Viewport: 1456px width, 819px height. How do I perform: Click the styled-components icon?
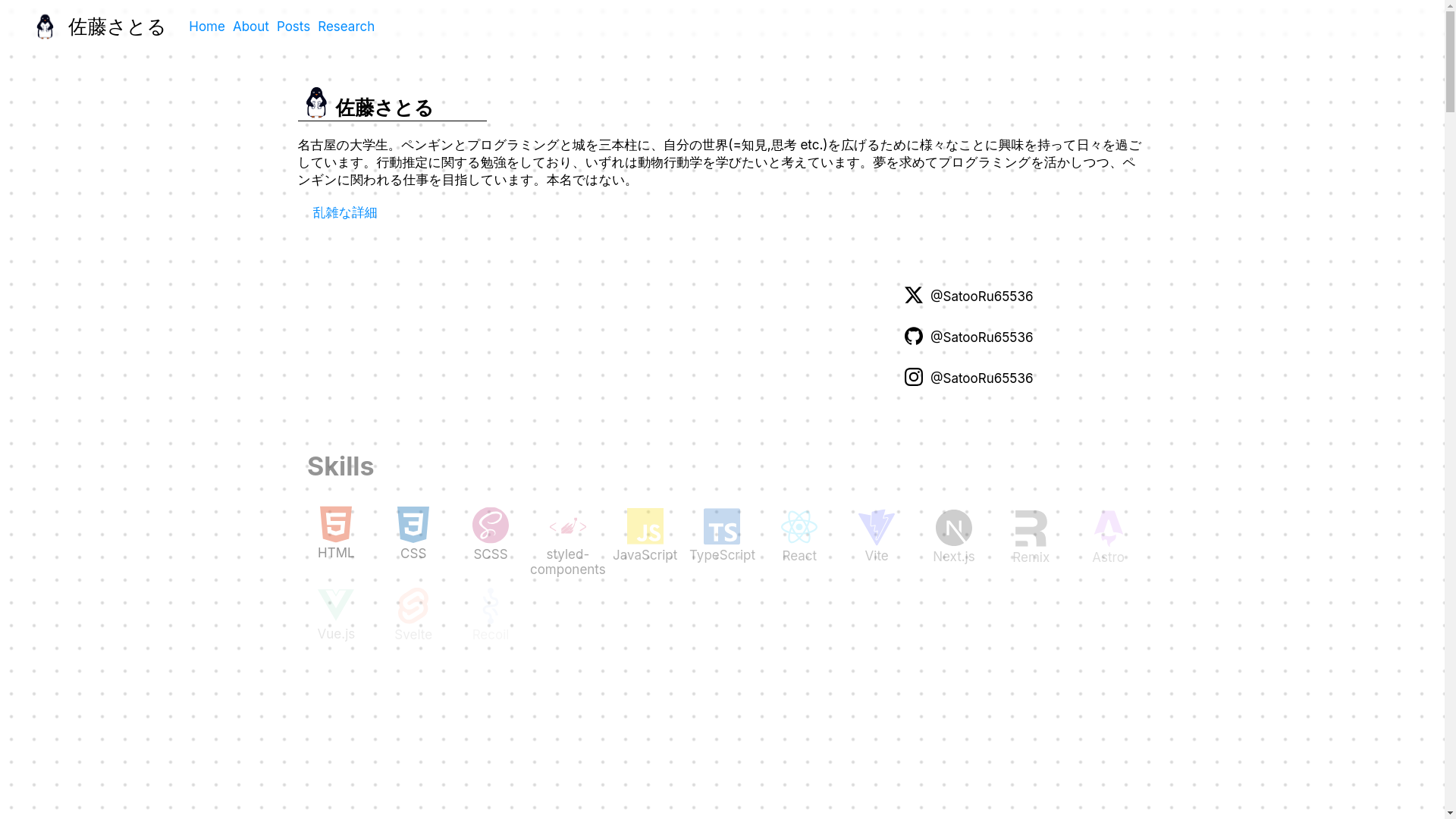[x=568, y=526]
